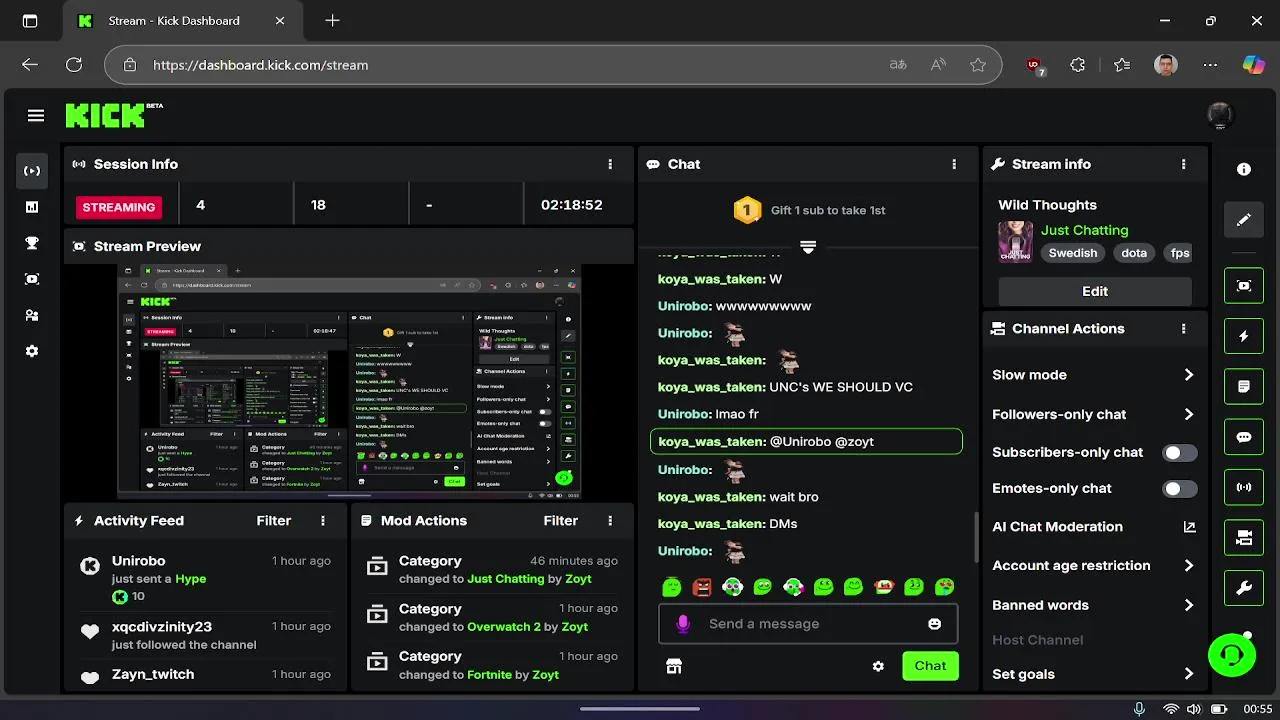Collapse the gift leaderboard arrow in chat

point(808,247)
